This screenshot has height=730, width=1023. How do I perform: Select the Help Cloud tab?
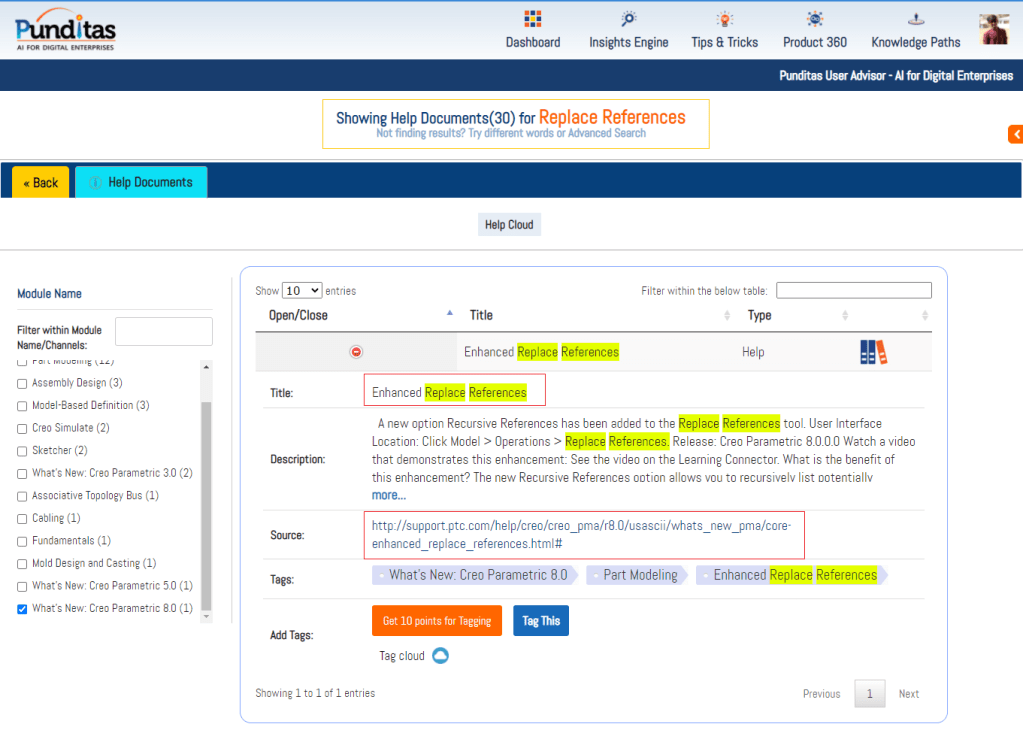click(509, 225)
